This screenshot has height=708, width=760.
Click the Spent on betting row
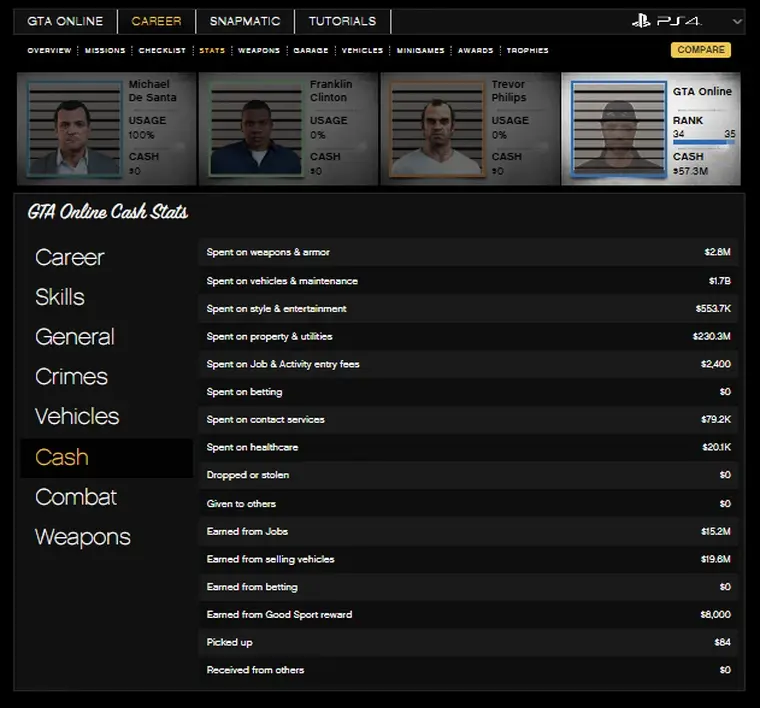point(468,392)
